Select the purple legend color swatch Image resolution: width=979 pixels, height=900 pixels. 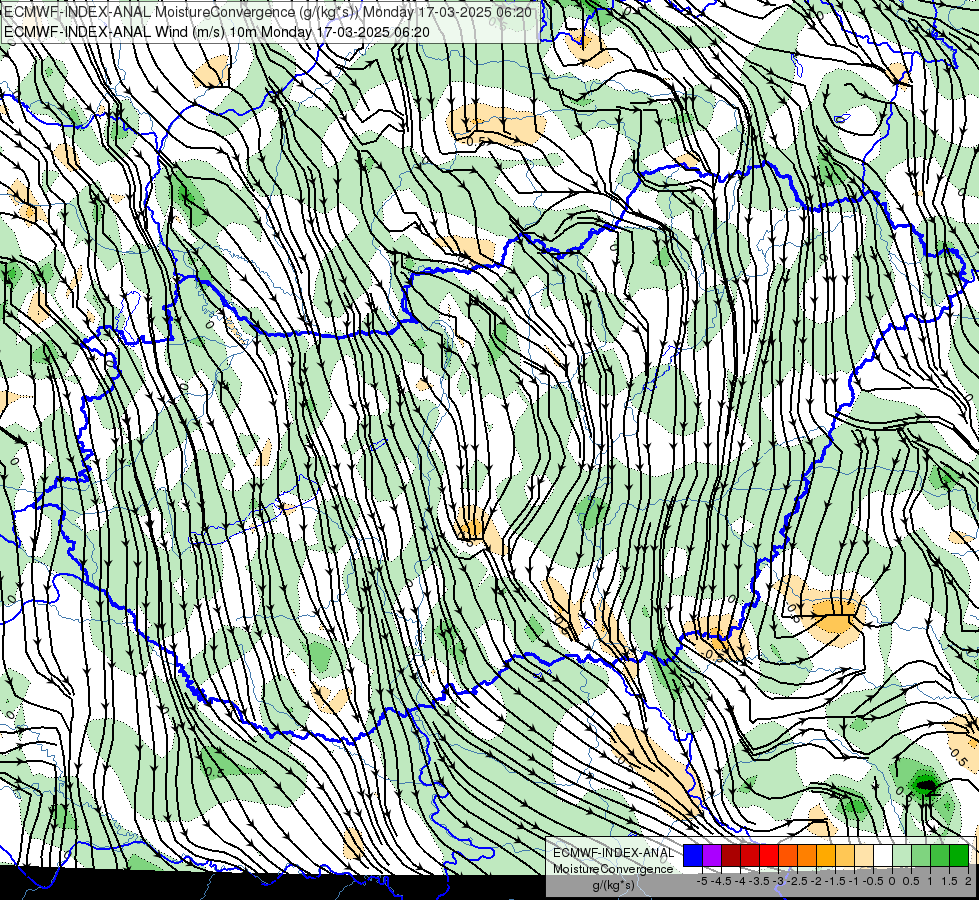click(712, 856)
